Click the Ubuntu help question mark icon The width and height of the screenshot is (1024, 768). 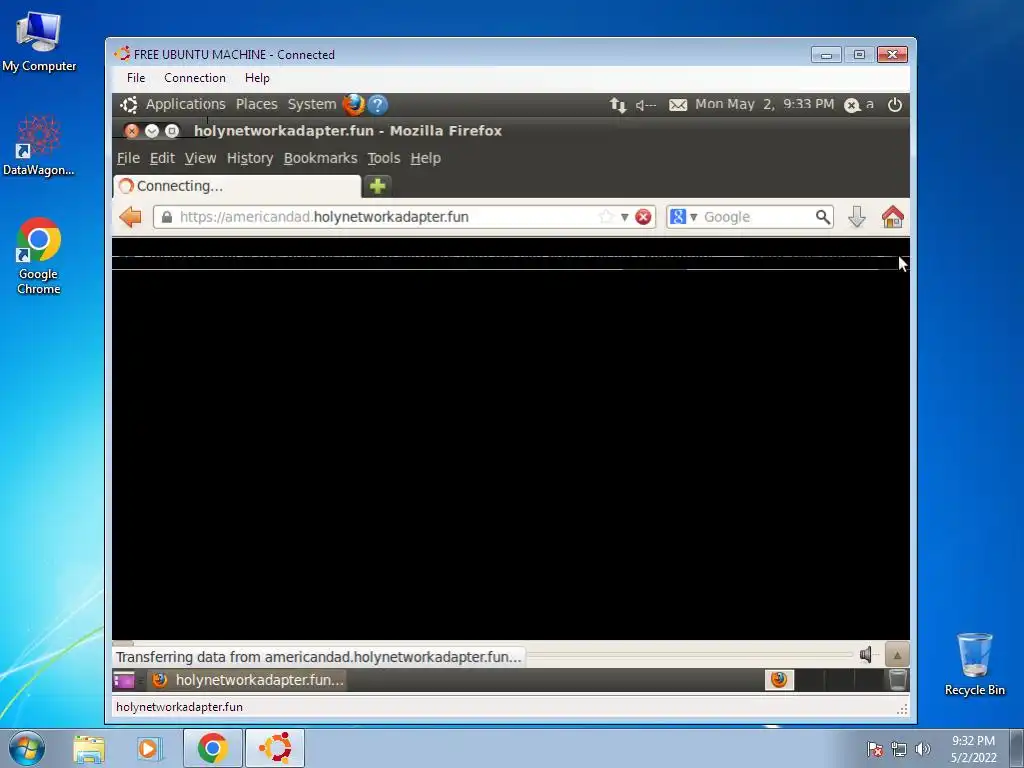click(x=377, y=104)
